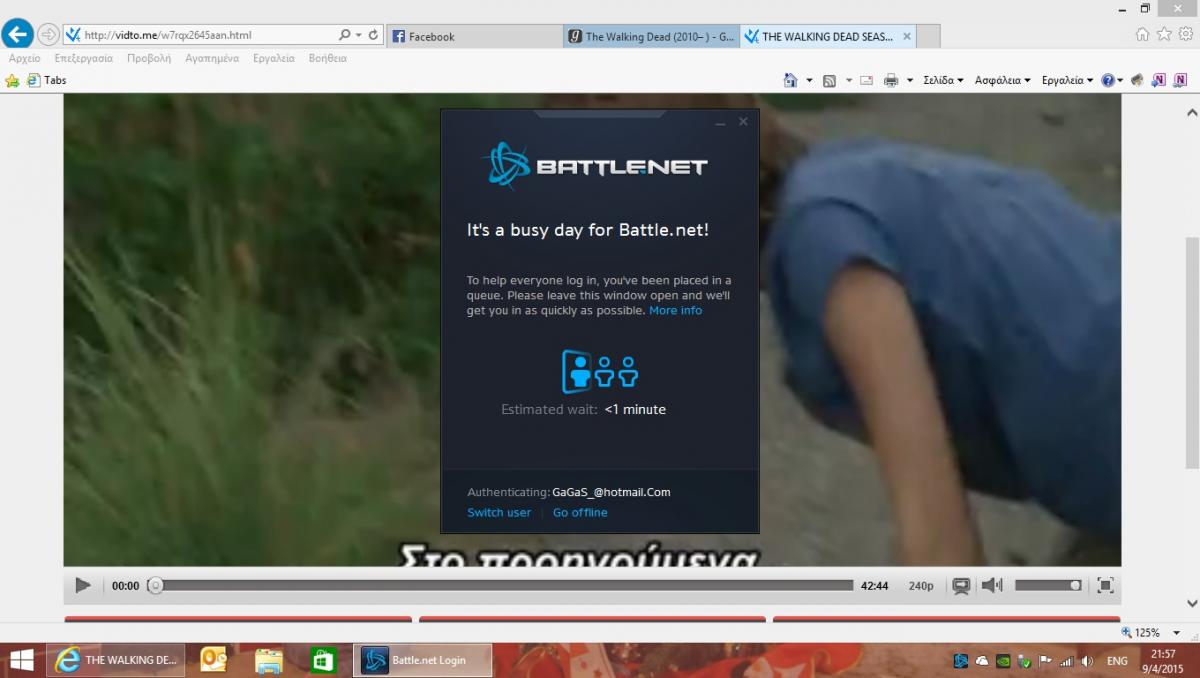Open a new blank browser tab

coord(928,36)
